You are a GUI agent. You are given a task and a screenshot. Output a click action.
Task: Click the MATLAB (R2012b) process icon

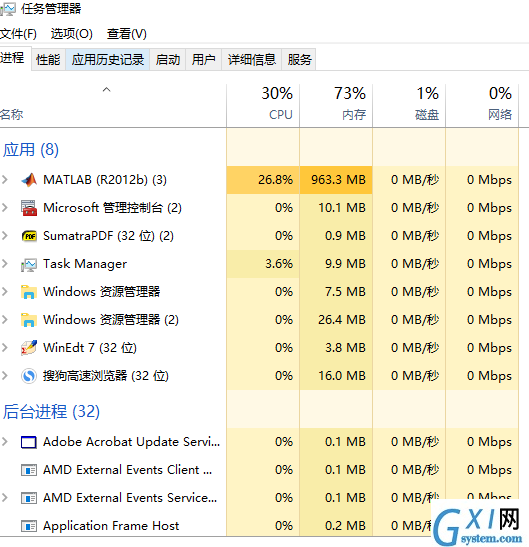(29, 180)
